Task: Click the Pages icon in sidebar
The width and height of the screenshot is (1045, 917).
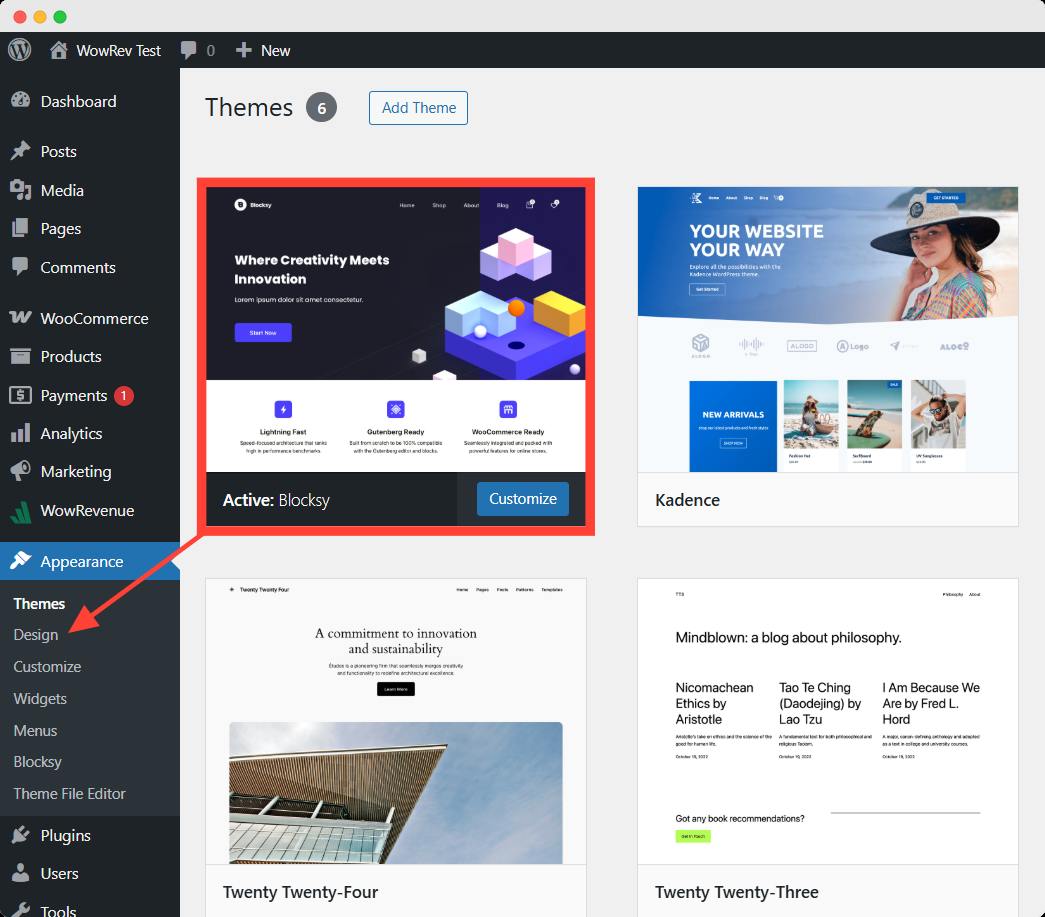Action: point(21,229)
